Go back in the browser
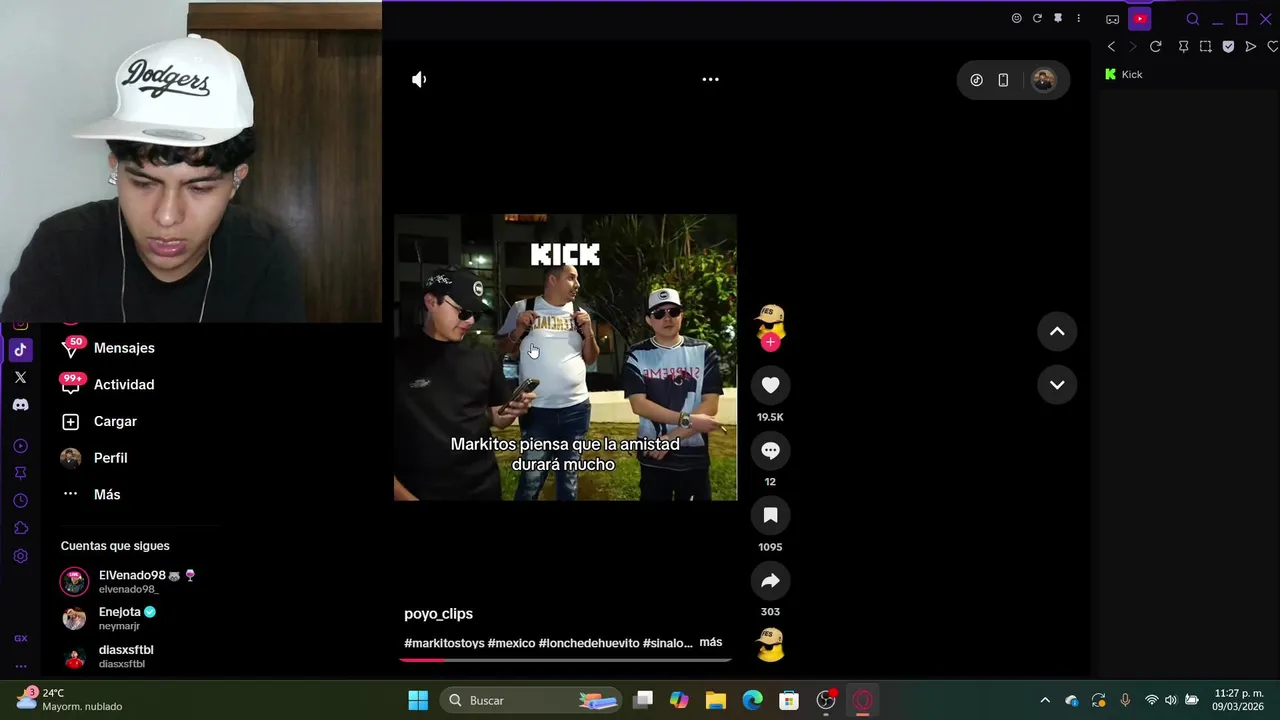 click(1111, 47)
